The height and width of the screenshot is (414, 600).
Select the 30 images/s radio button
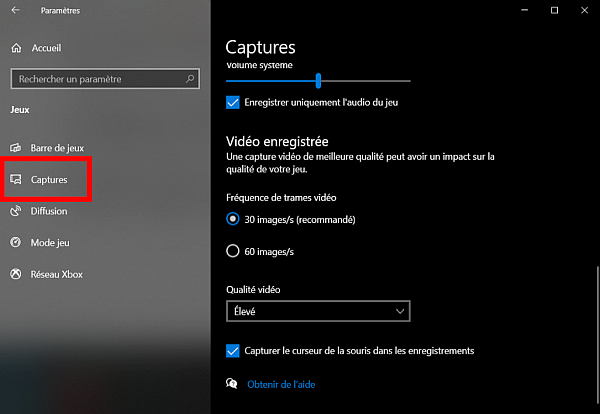(x=233, y=219)
